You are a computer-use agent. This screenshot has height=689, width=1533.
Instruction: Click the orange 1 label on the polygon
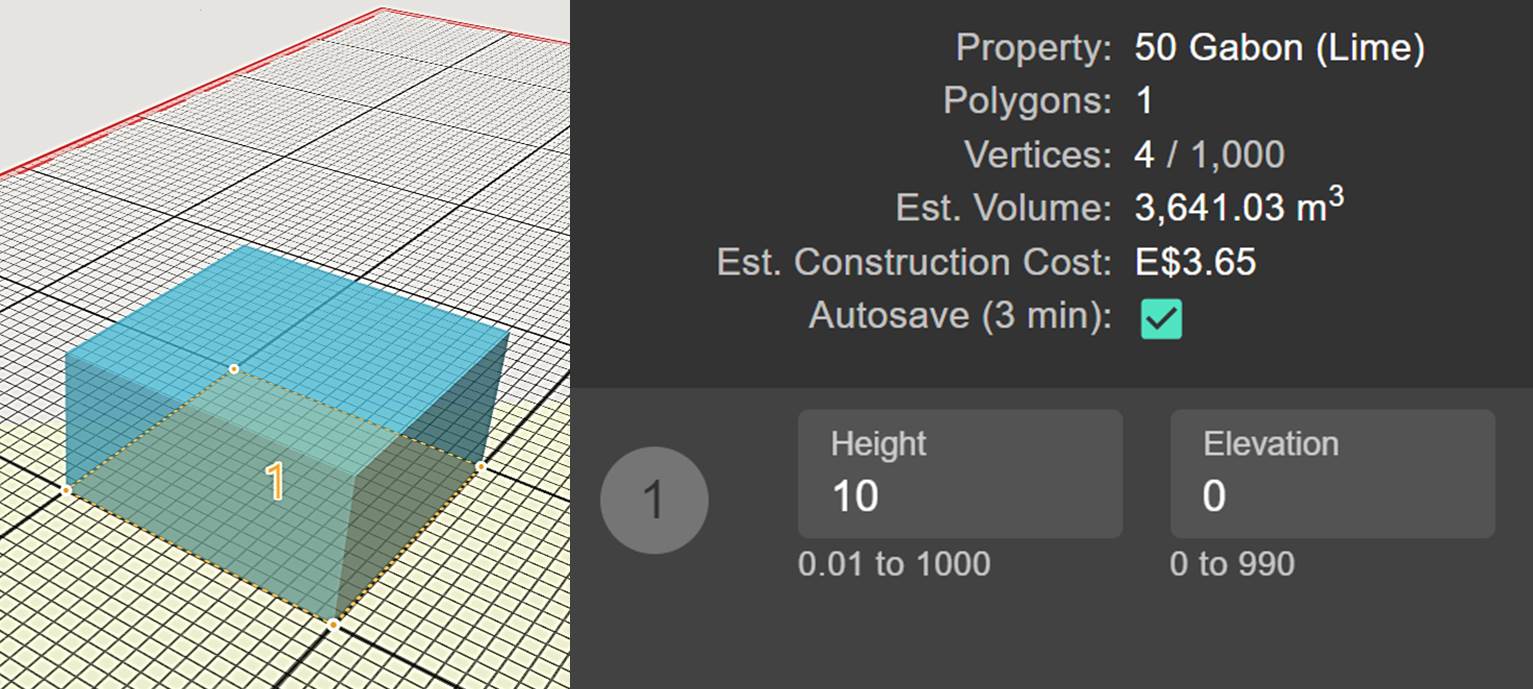pos(275,482)
